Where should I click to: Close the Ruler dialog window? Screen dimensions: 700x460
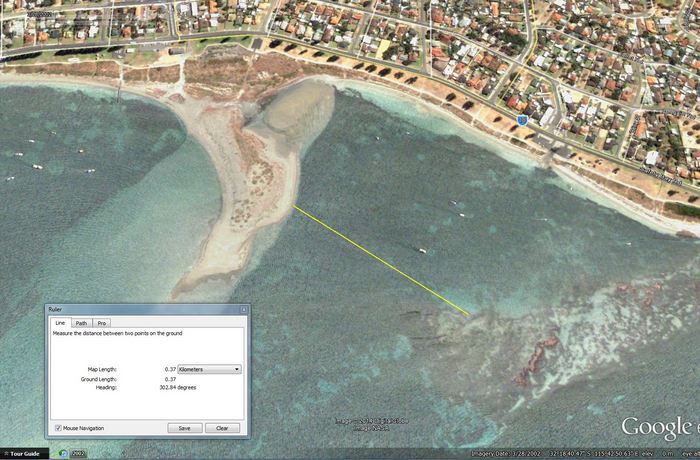coord(243,310)
